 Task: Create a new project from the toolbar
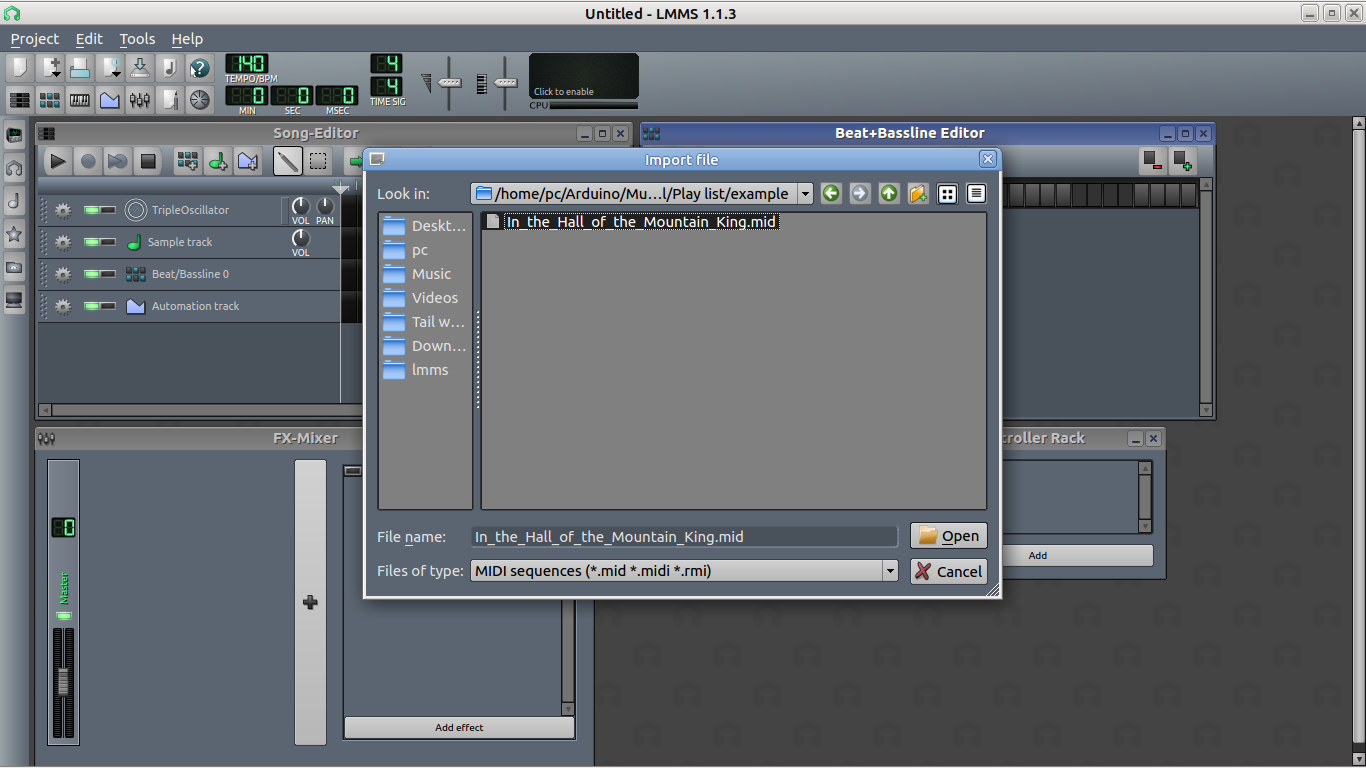tap(20, 68)
